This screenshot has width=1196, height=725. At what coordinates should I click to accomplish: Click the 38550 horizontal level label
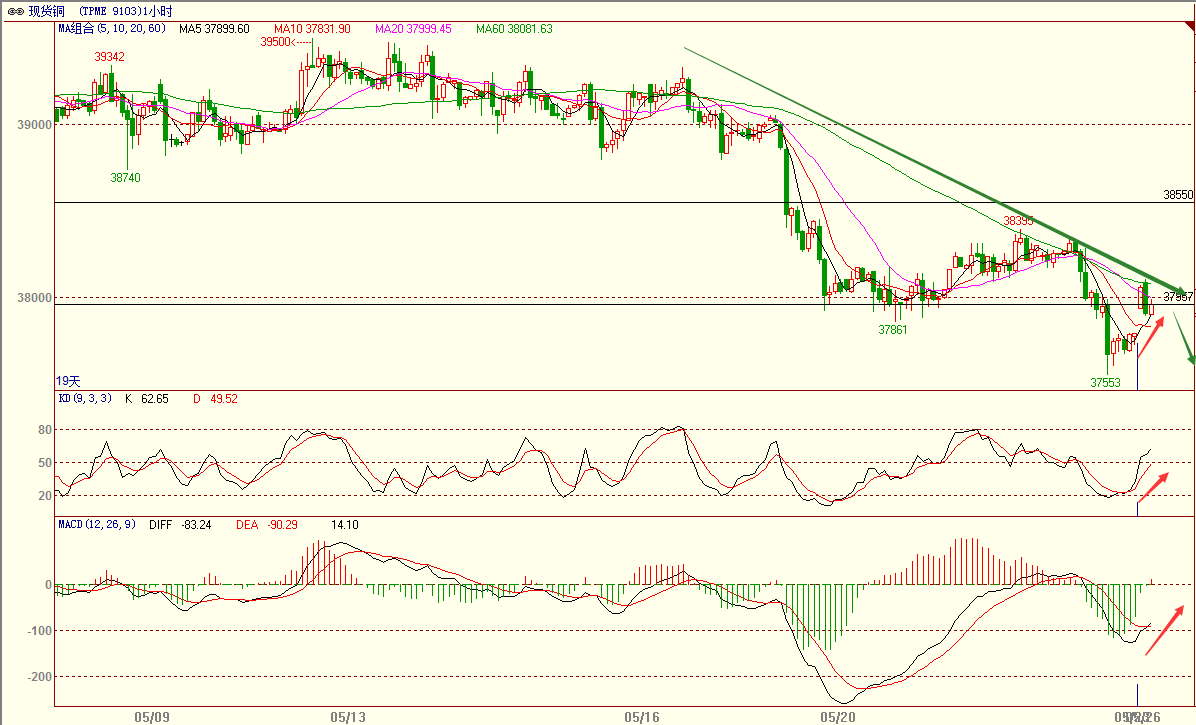coord(1178,195)
